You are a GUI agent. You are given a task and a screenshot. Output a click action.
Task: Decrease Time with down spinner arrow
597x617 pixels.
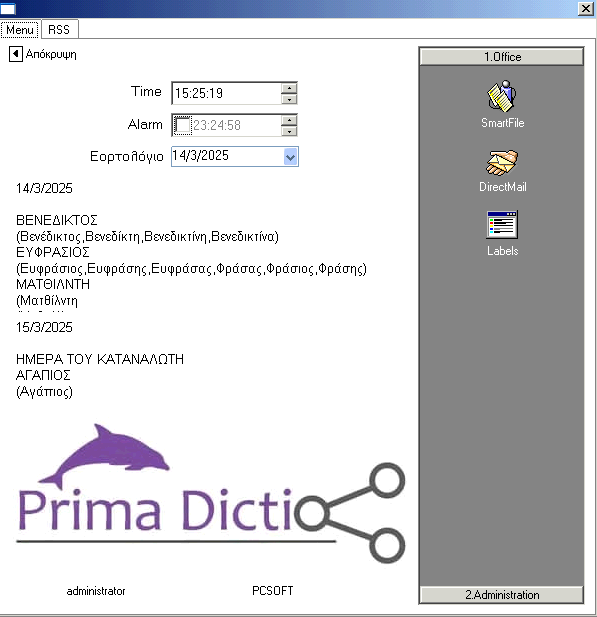(289, 99)
